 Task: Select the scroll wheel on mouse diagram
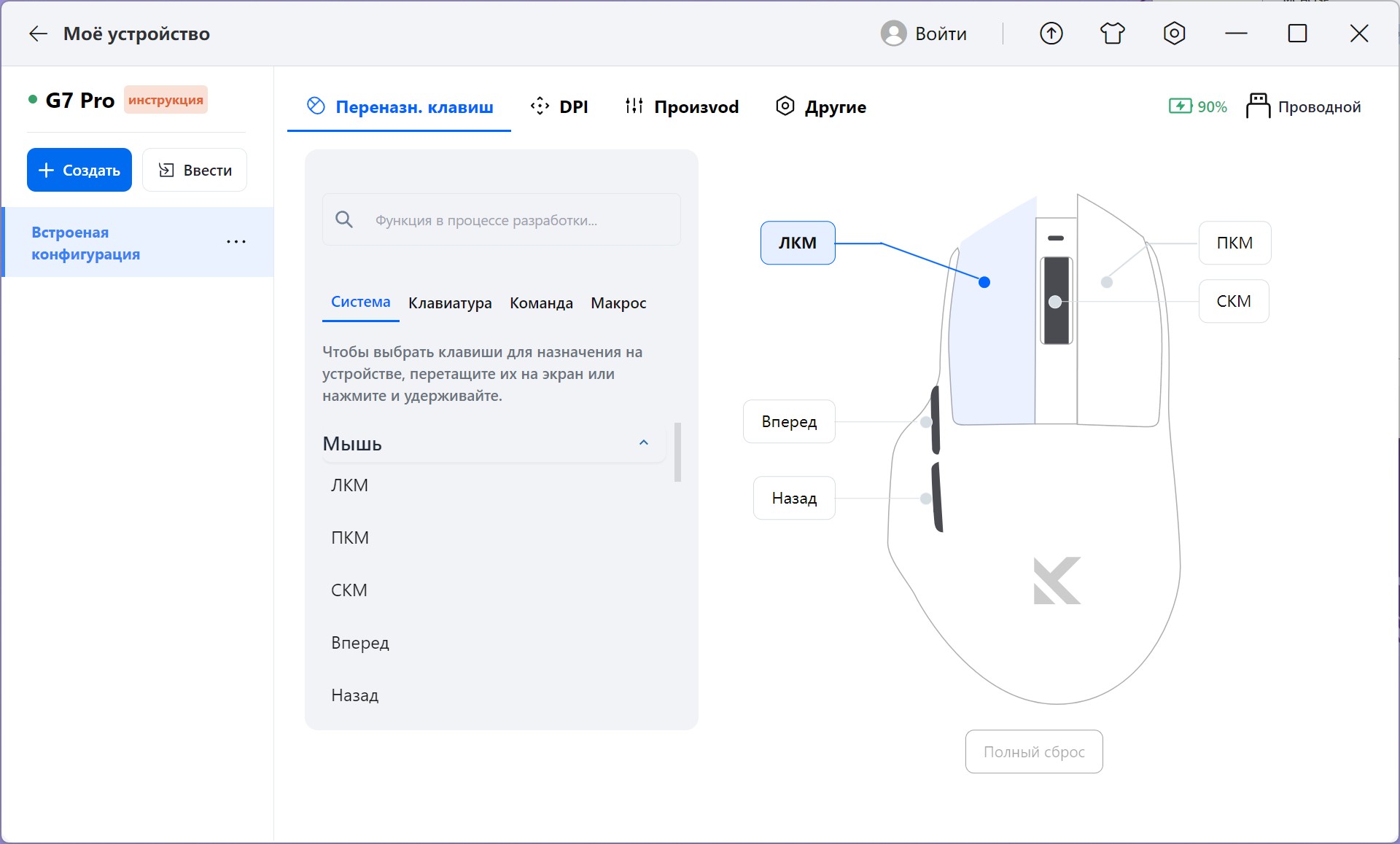[x=1055, y=301]
